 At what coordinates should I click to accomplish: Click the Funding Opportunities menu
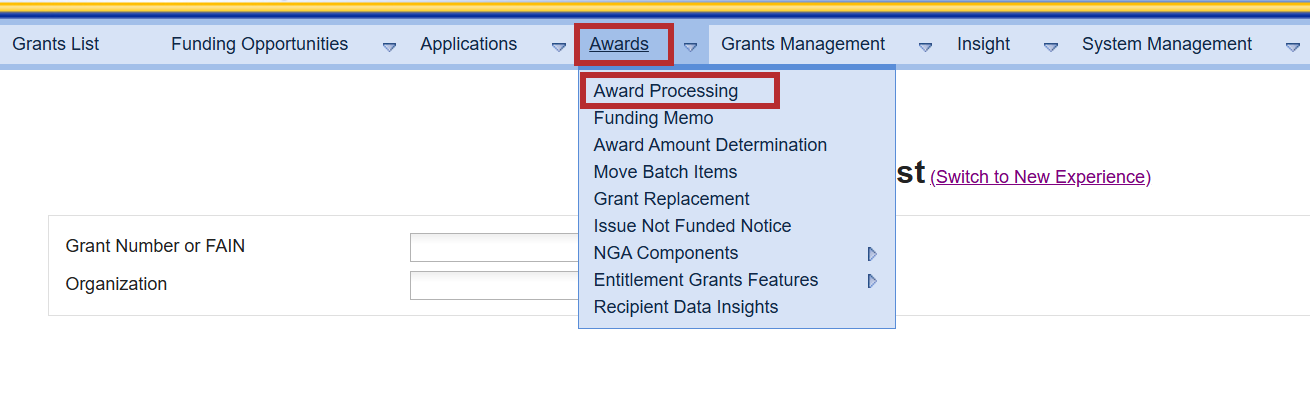pos(259,44)
